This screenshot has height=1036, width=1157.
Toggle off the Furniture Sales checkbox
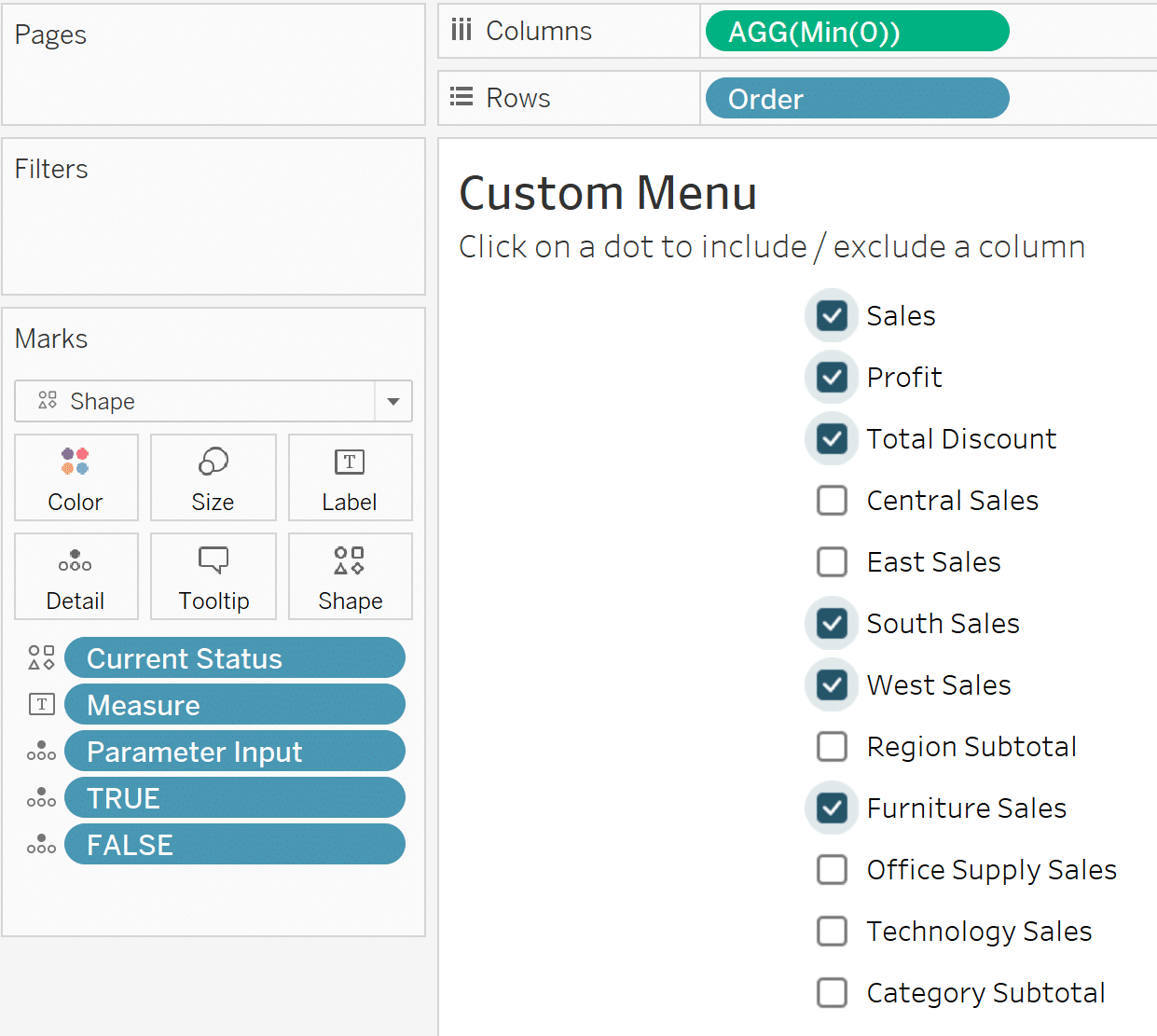pyautogui.click(x=832, y=808)
